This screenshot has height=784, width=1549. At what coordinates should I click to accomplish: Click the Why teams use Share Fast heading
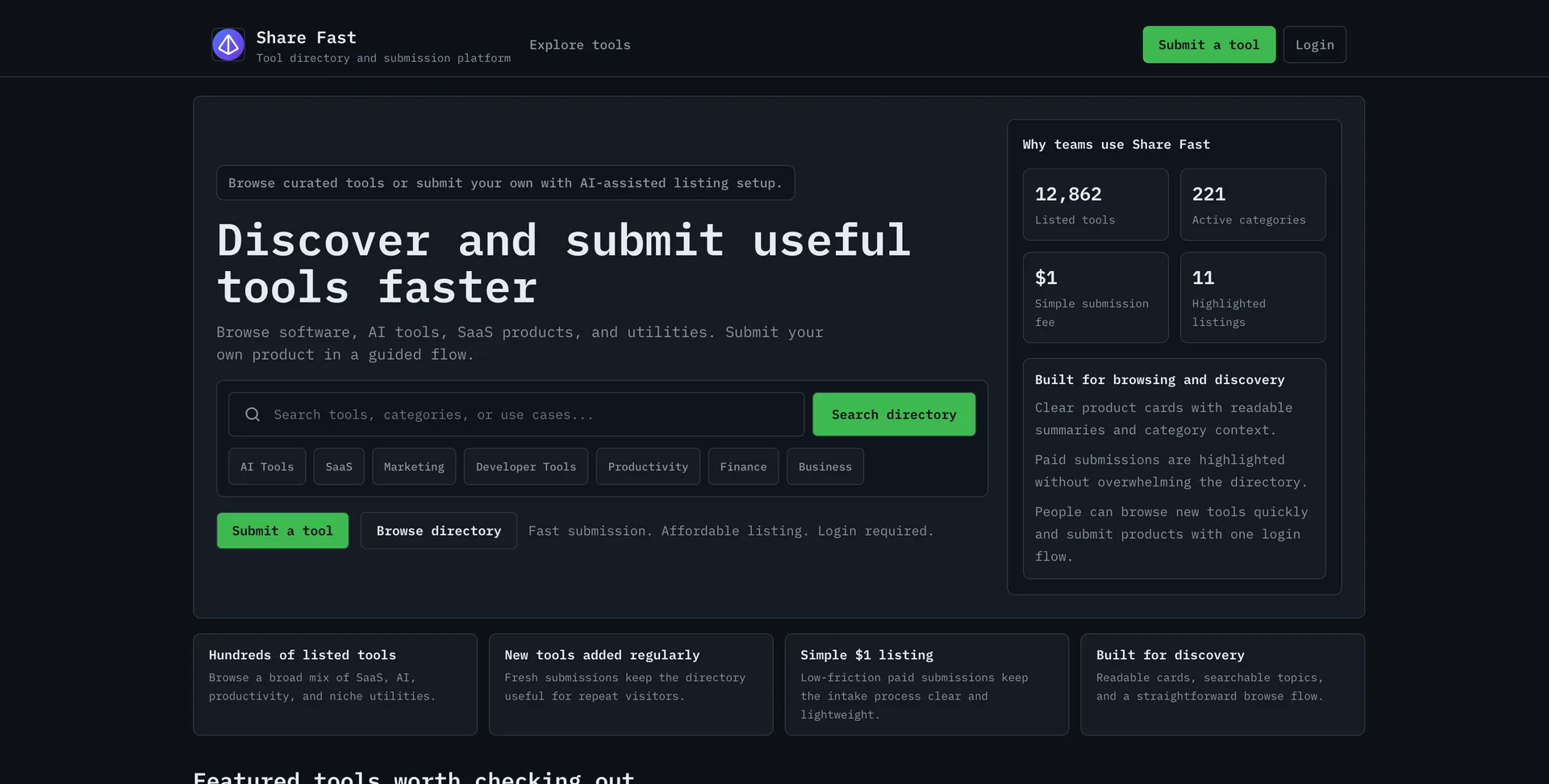[1116, 144]
